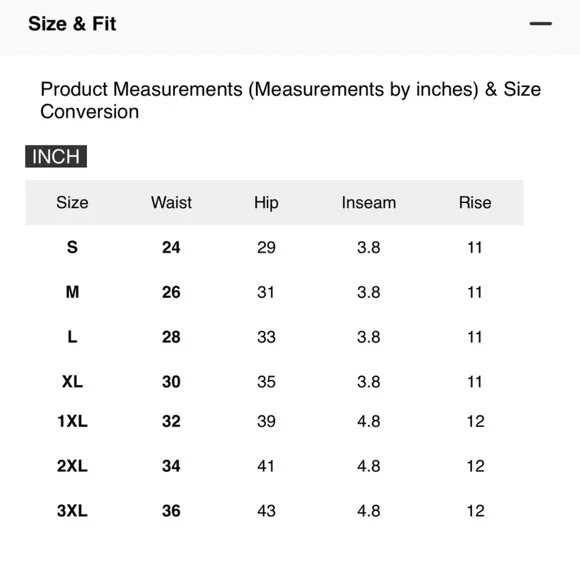The image size is (580, 580).
Task: Click the Inseam column header
Action: [x=369, y=203]
